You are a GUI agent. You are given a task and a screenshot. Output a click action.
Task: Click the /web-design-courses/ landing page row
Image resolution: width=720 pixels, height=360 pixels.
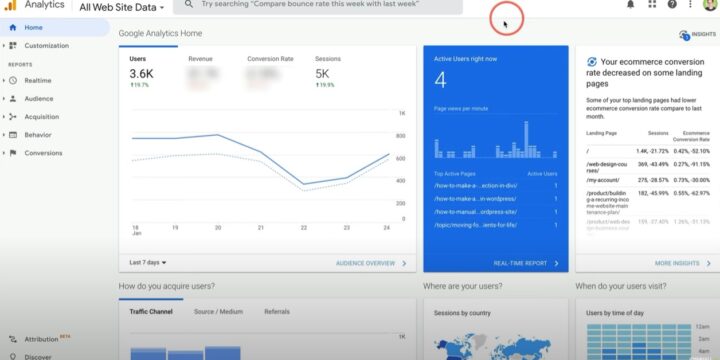coord(648,167)
